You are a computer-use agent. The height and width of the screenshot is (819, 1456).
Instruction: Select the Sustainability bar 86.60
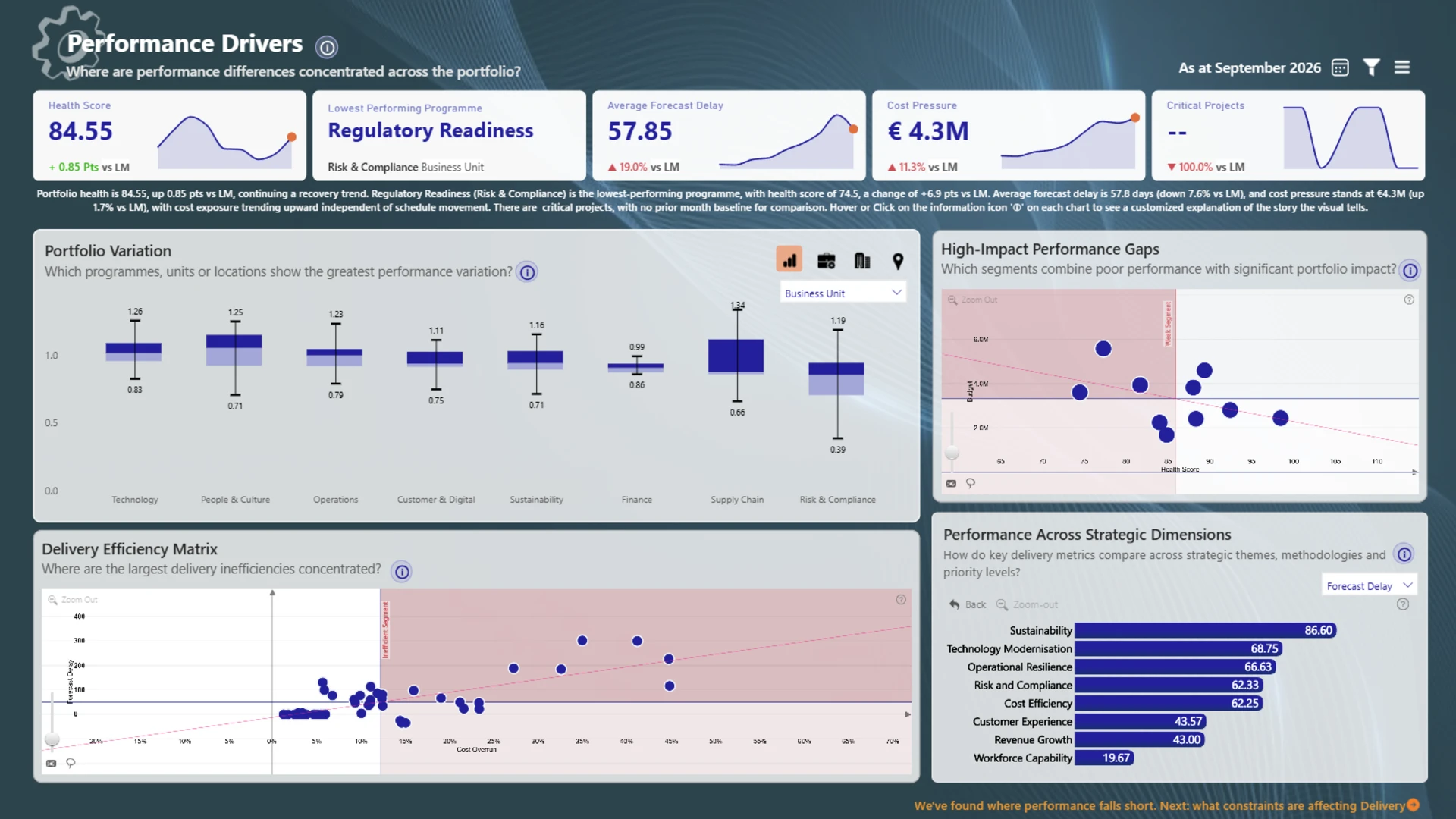click(x=1205, y=630)
